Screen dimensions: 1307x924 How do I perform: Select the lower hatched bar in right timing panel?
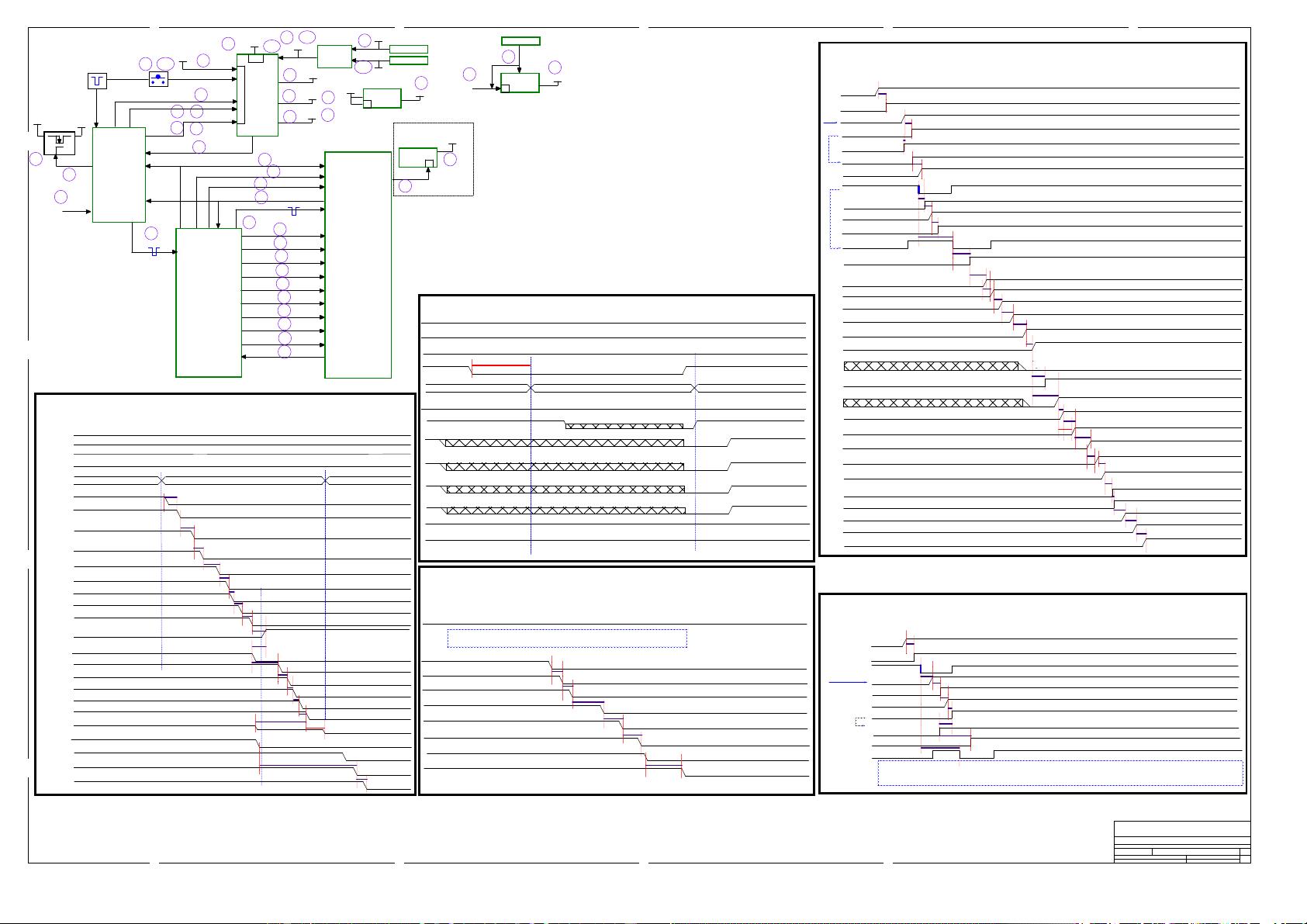pyautogui.click(x=932, y=403)
